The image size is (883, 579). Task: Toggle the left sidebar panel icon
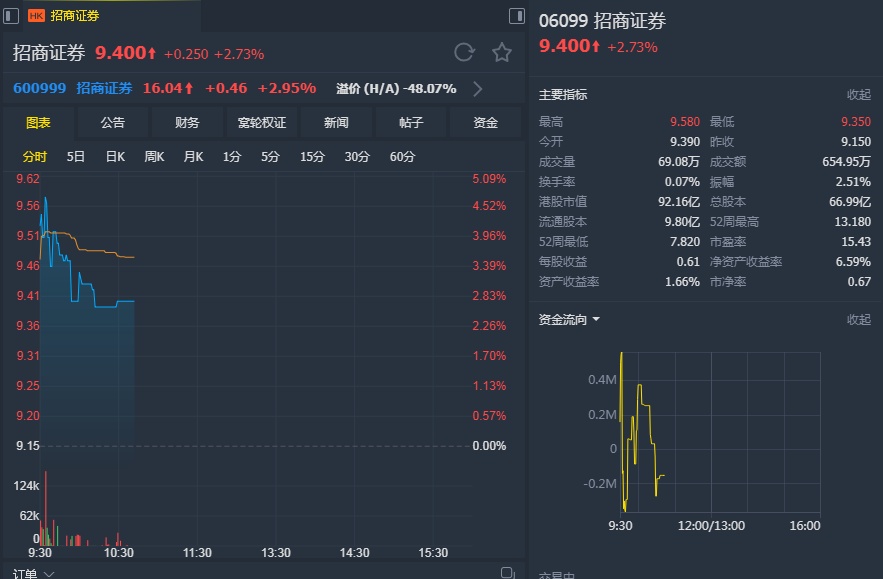pos(11,16)
